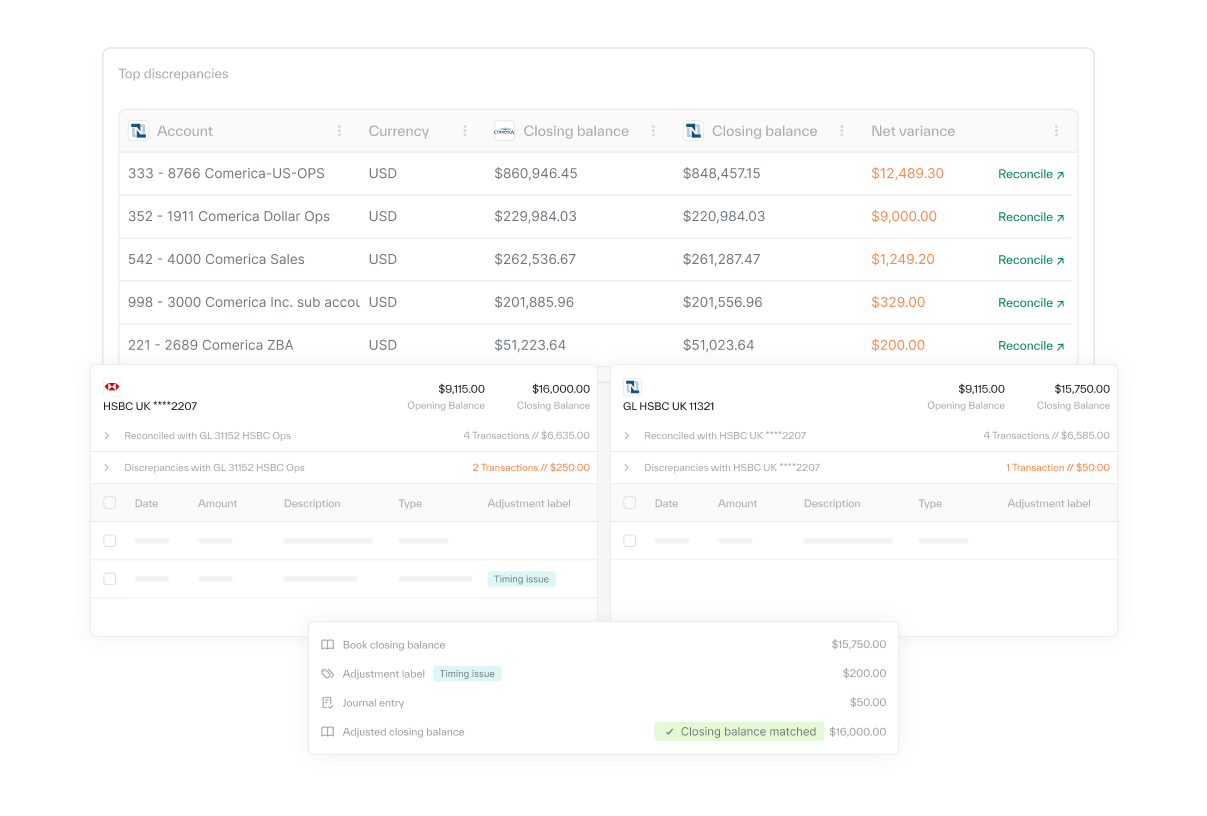Expand Reconciled with HSBC UK ****2207 in the GL panel

coord(627,436)
